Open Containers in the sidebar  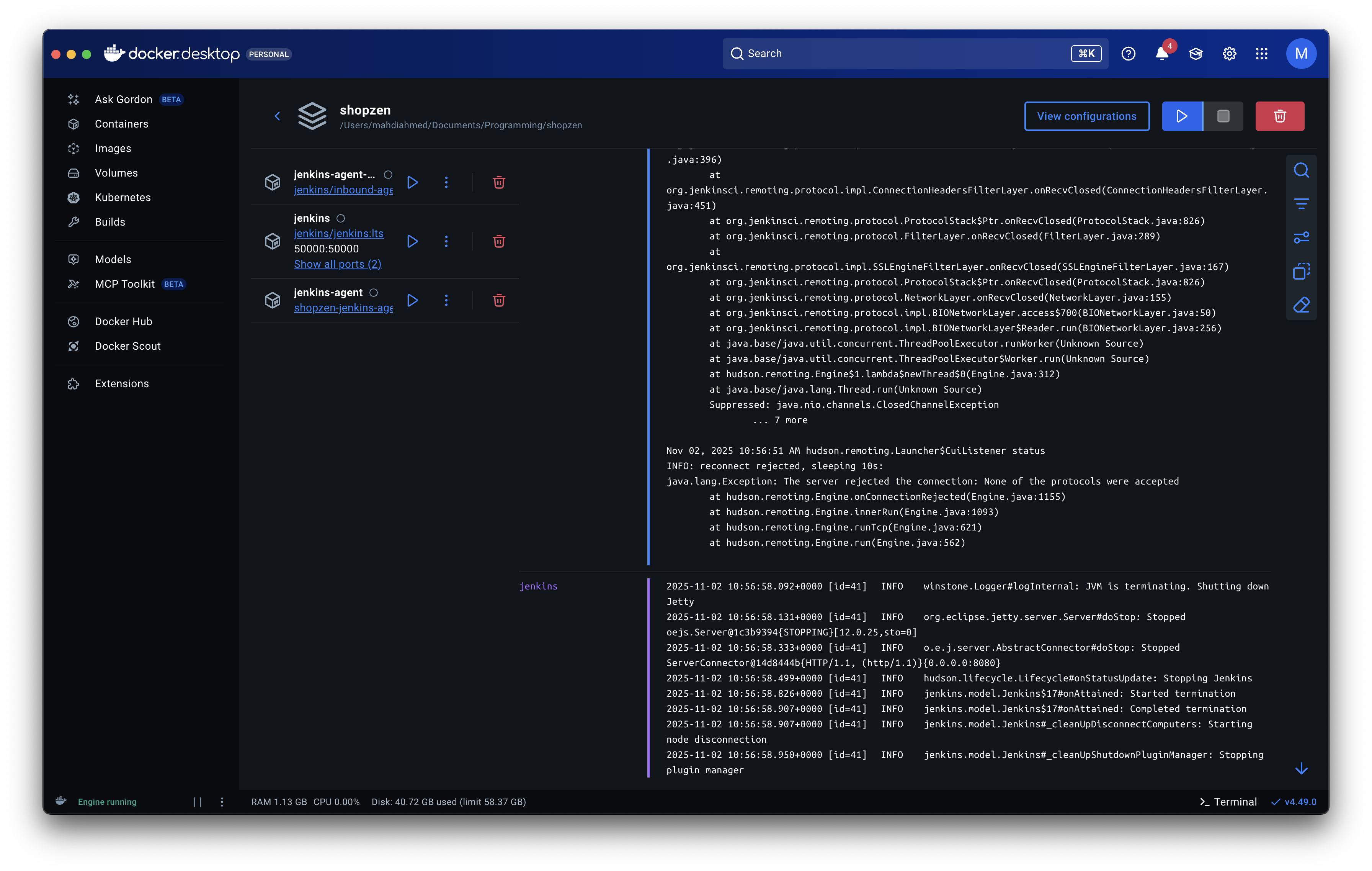pyautogui.click(x=121, y=124)
